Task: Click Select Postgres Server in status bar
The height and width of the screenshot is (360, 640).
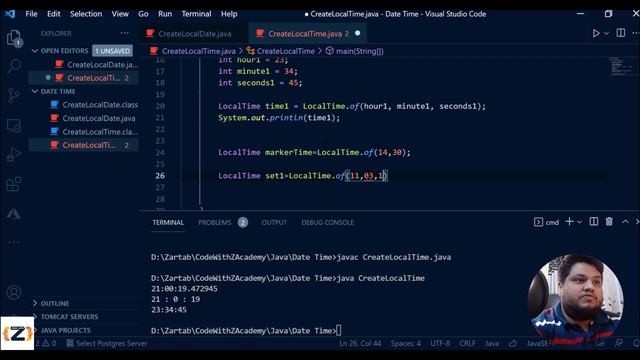Action: click(x=107, y=344)
